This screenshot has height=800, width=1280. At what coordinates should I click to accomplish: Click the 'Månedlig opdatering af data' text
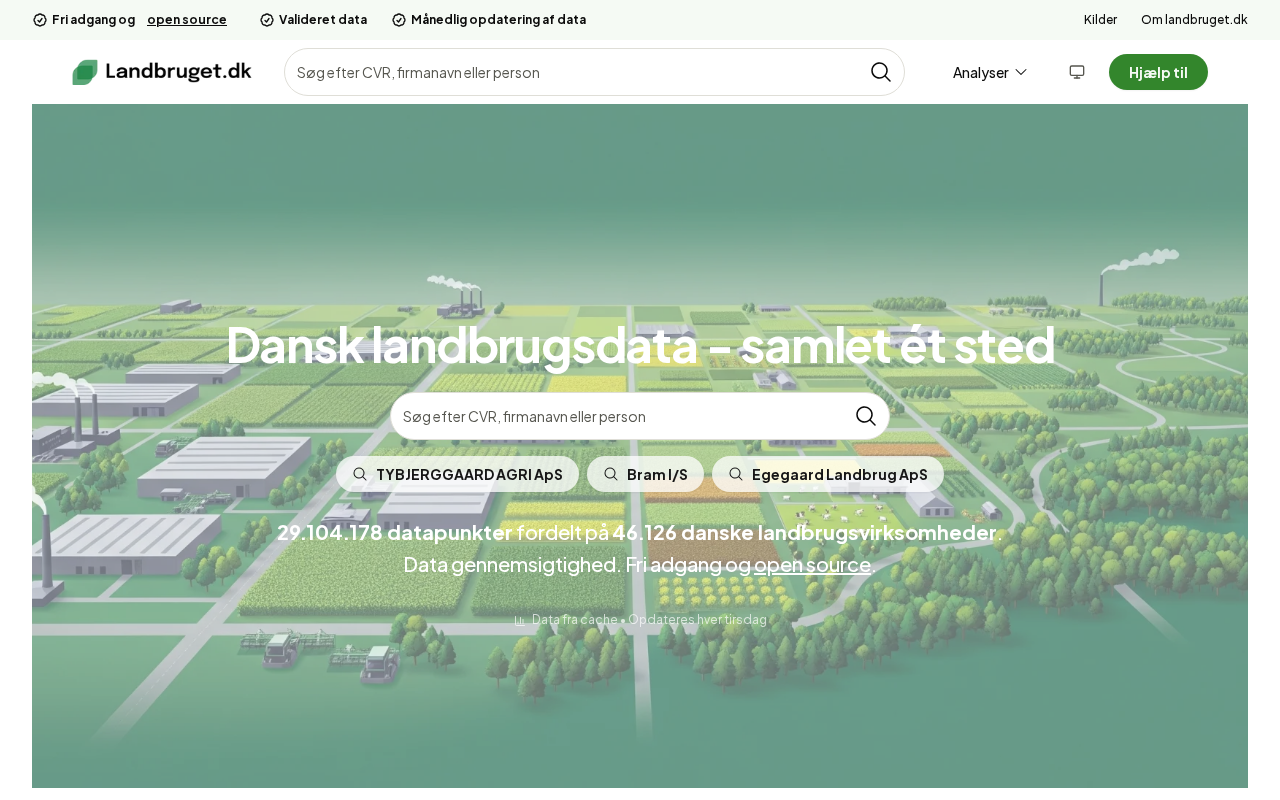(499, 20)
